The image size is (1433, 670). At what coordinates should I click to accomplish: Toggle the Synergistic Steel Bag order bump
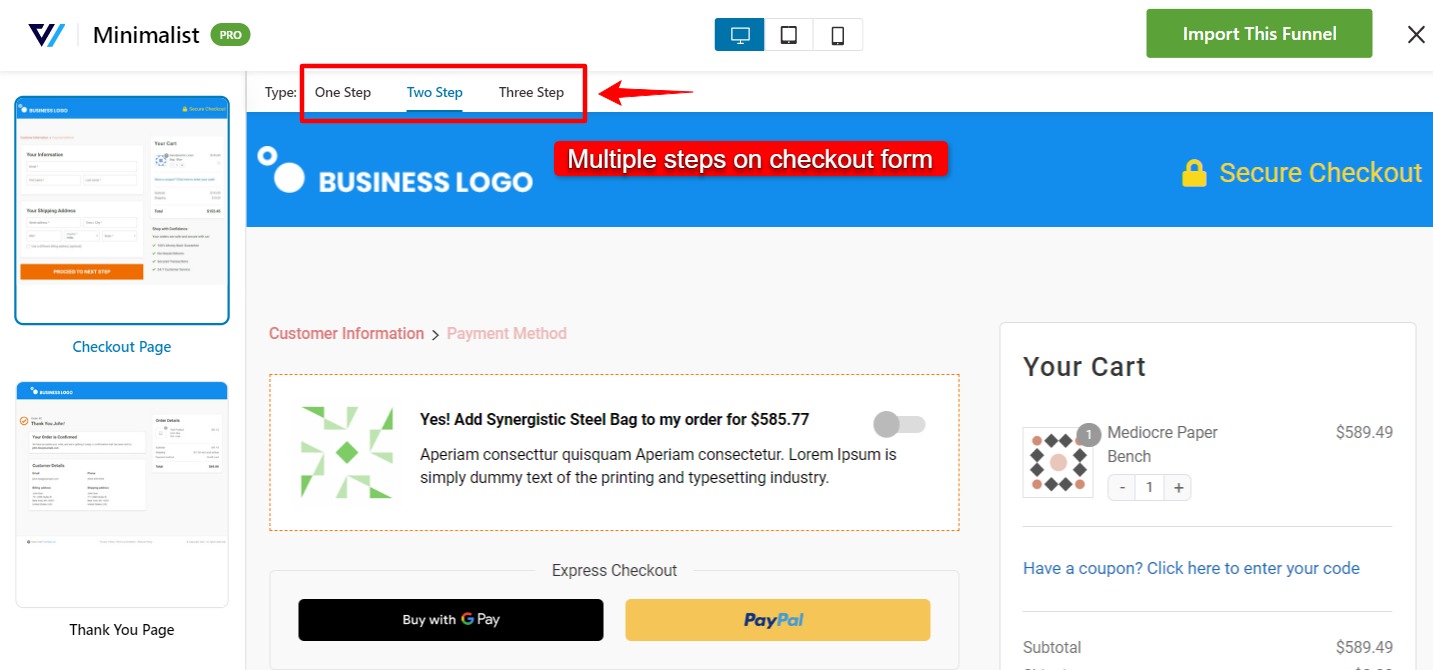click(899, 424)
